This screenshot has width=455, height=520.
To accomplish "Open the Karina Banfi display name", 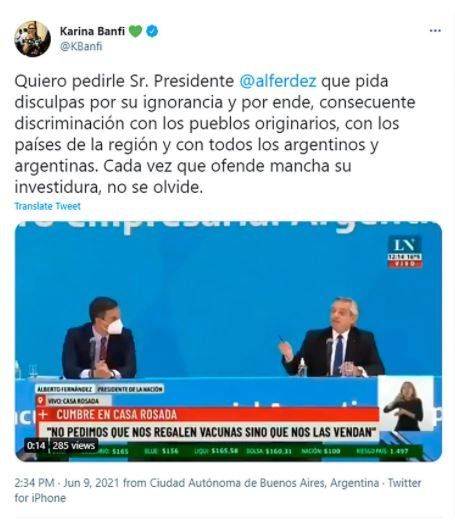I will coord(92,31).
